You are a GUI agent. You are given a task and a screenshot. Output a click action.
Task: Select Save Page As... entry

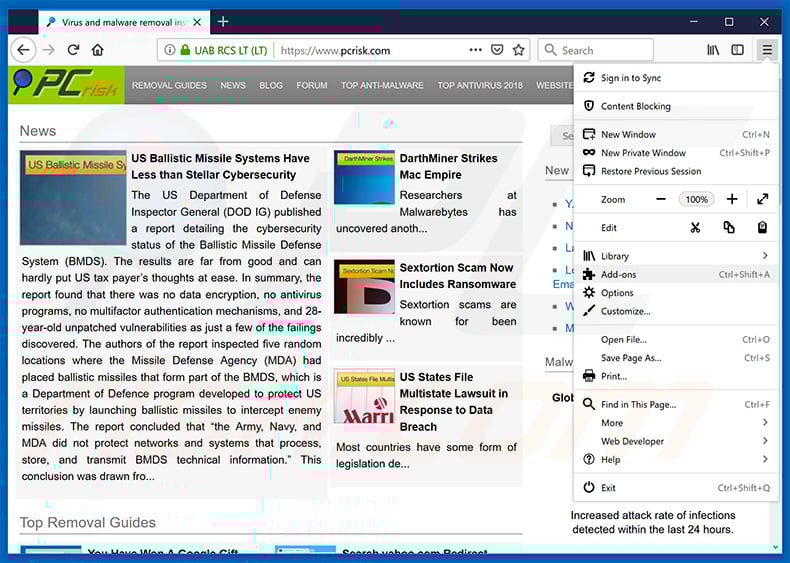coord(674,357)
